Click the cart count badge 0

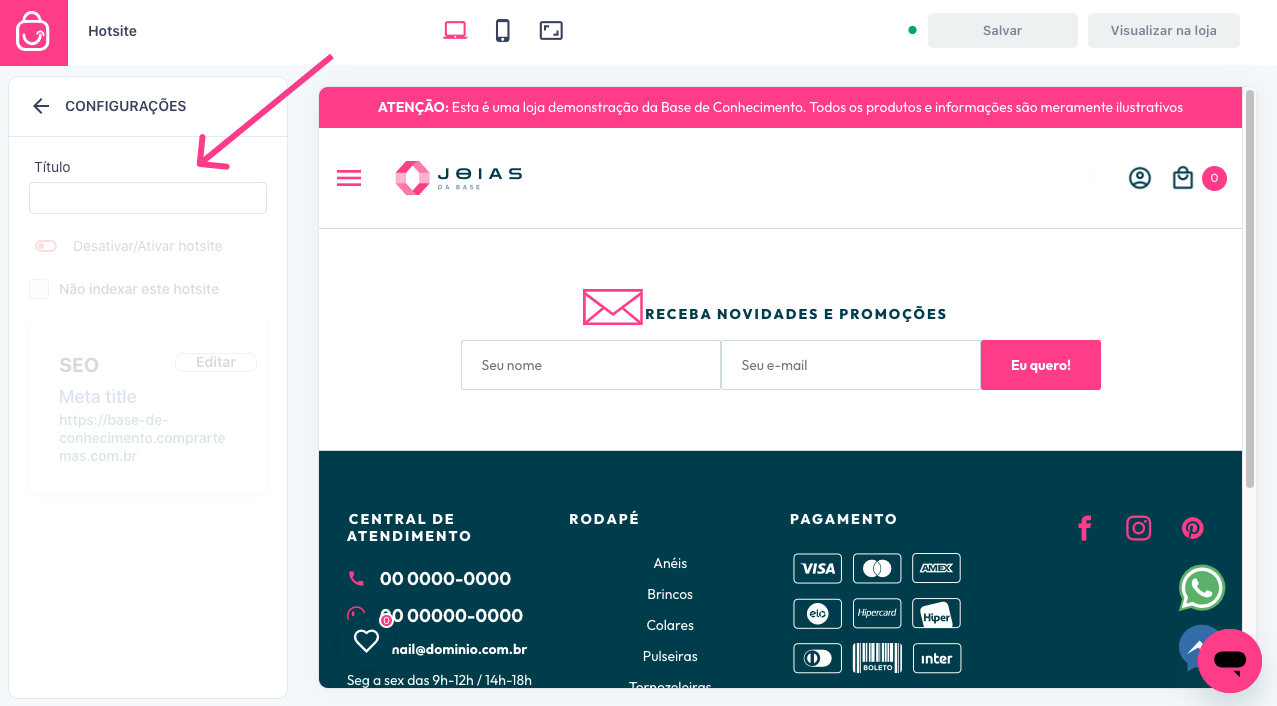[1214, 178]
